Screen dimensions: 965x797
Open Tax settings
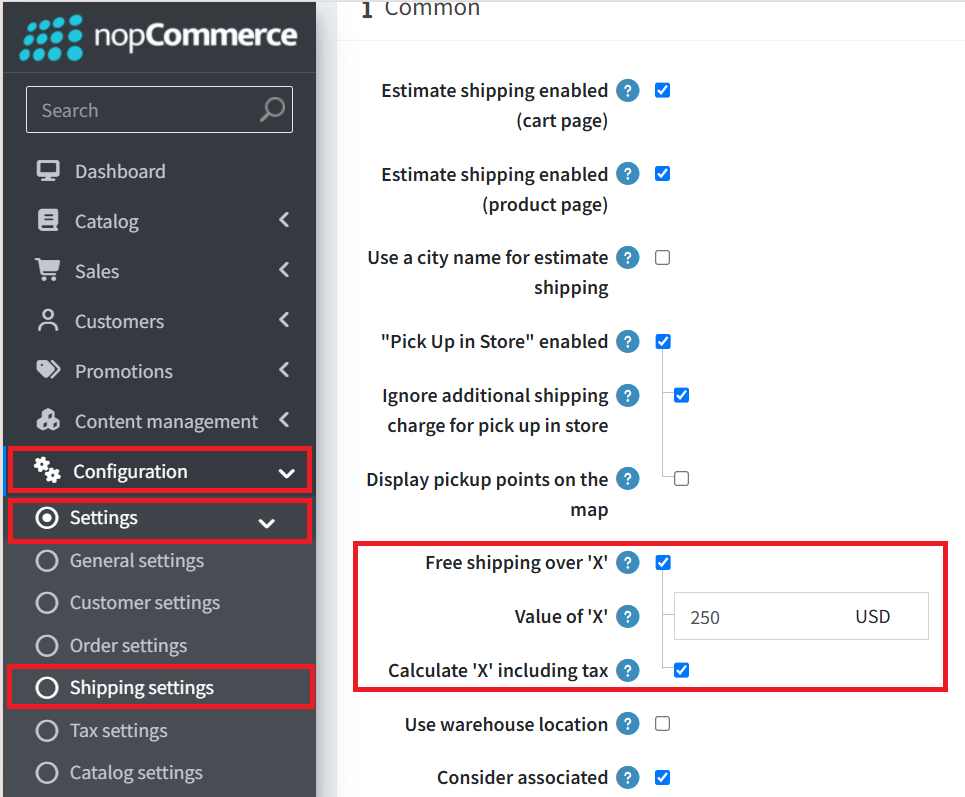[x=118, y=731]
